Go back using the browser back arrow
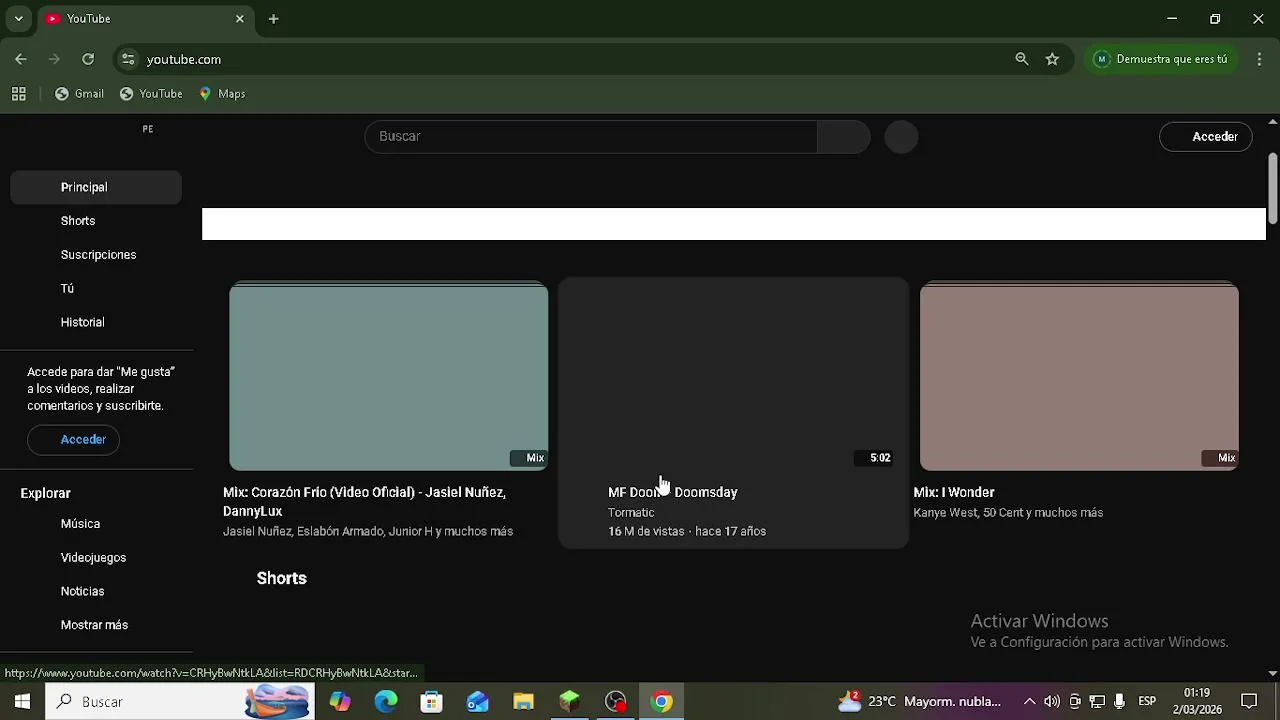The width and height of the screenshot is (1280, 720). 21,59
